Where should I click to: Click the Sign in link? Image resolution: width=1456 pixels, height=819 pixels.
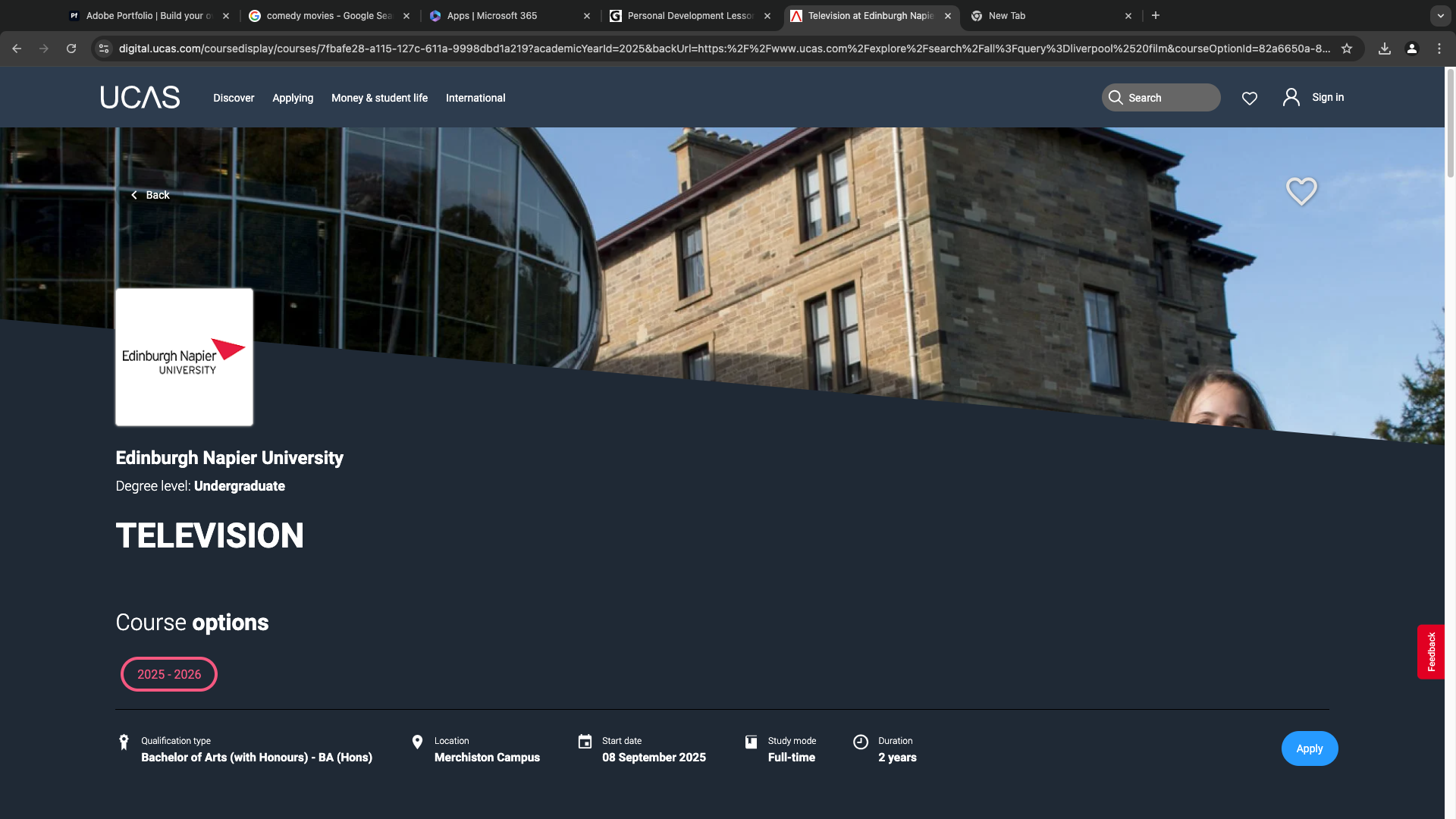1328,97
